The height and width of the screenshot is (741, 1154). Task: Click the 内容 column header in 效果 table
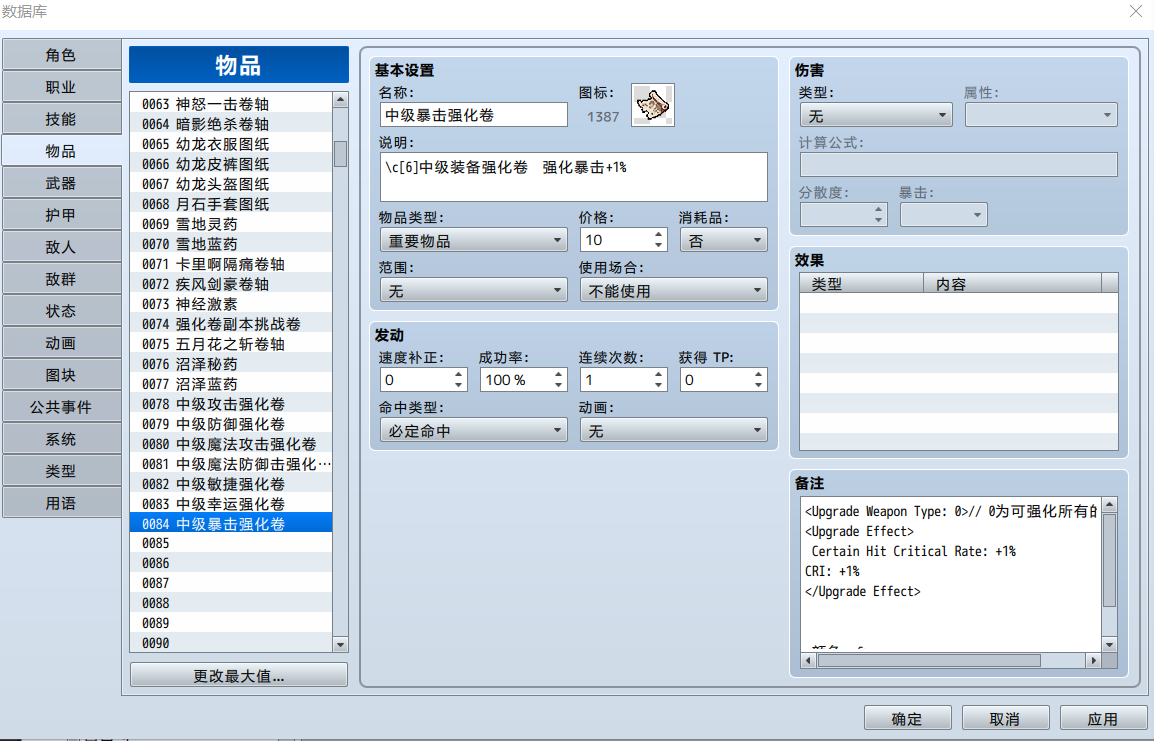pos(1013,283)
